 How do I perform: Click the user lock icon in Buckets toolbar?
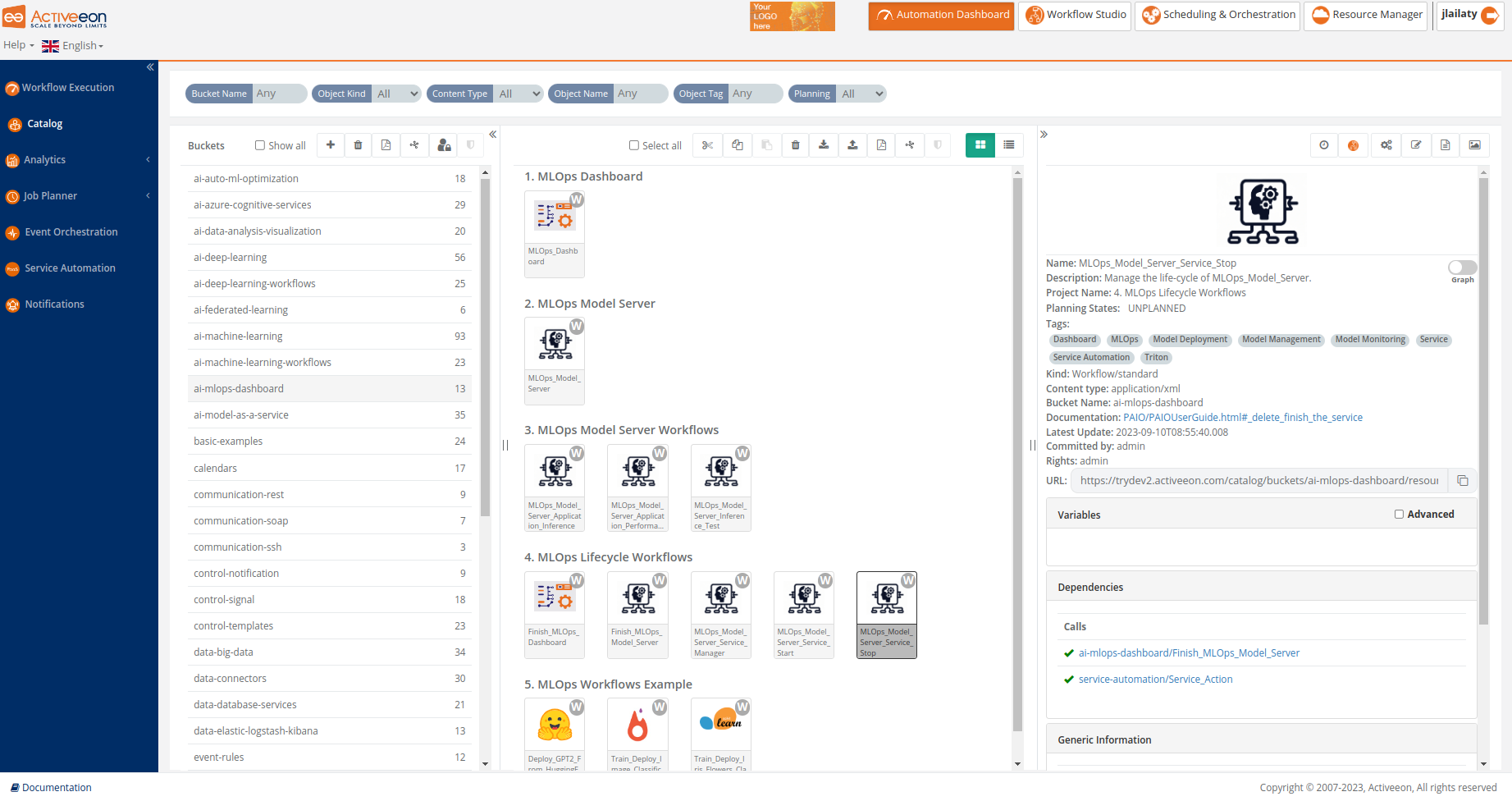pyautogui.click(x=444, y=145)
